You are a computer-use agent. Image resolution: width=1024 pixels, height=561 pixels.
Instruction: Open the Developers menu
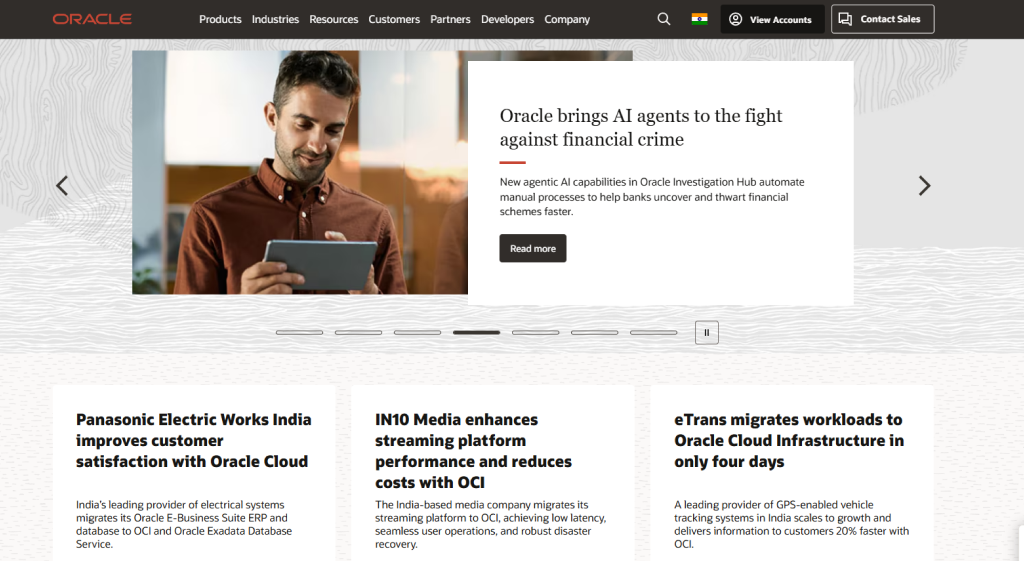[x=507, y=19]
